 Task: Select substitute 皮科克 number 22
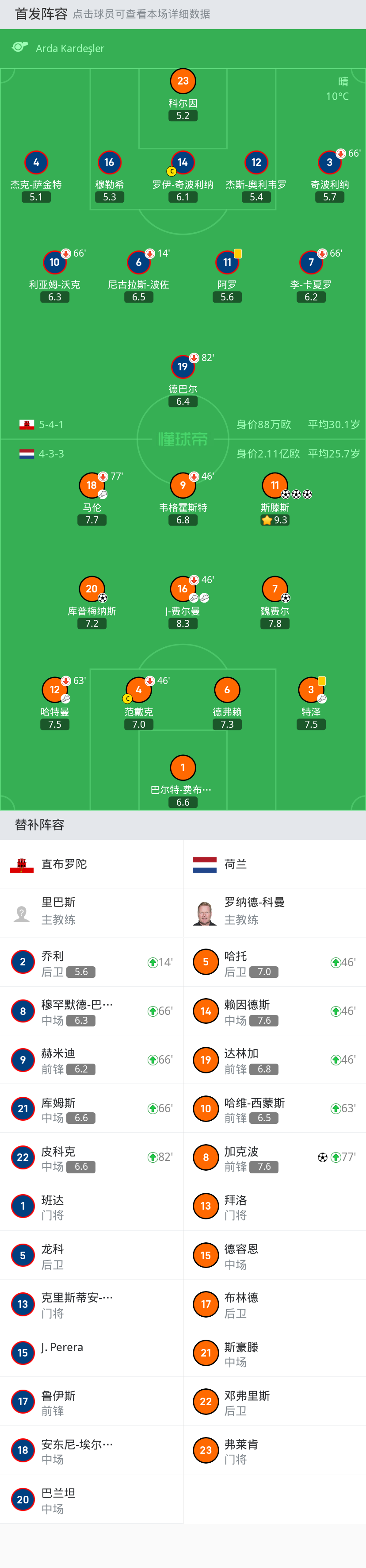pos(91,1157)
